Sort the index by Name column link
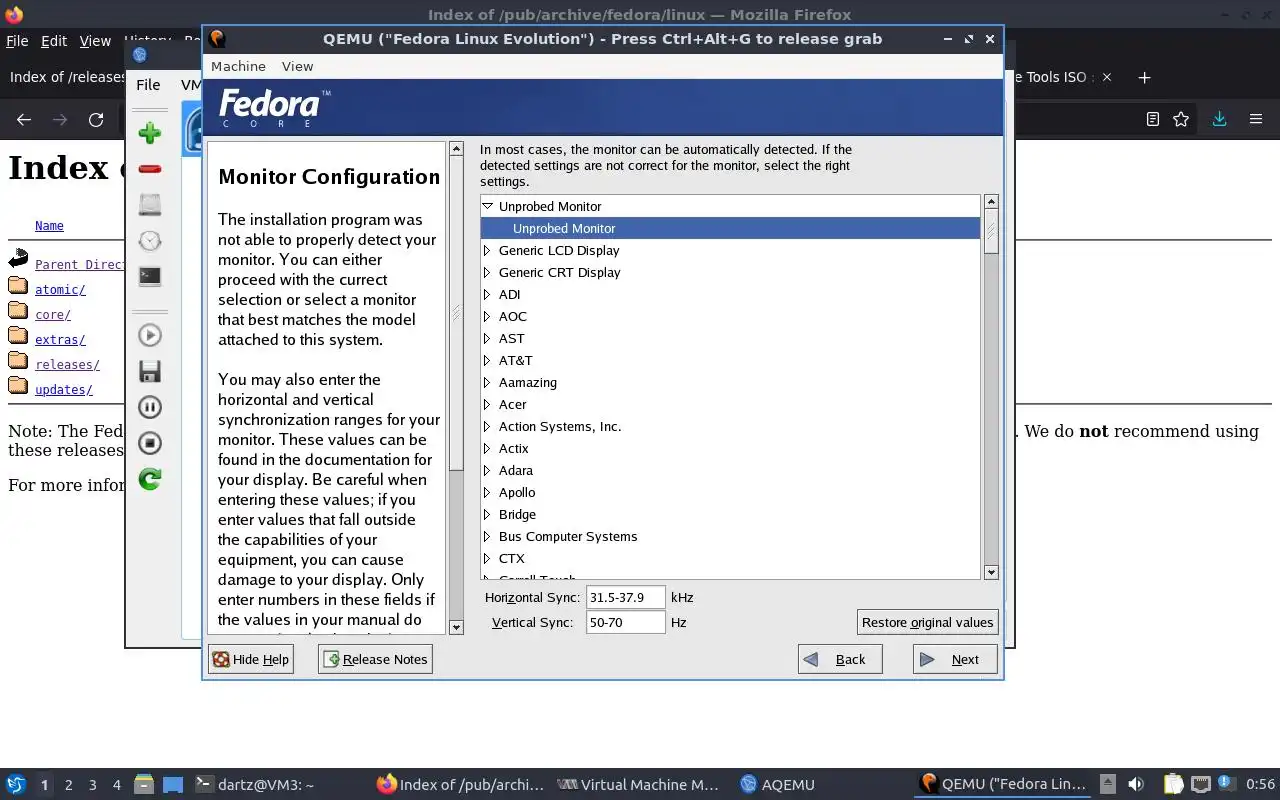 coord(49,226)
